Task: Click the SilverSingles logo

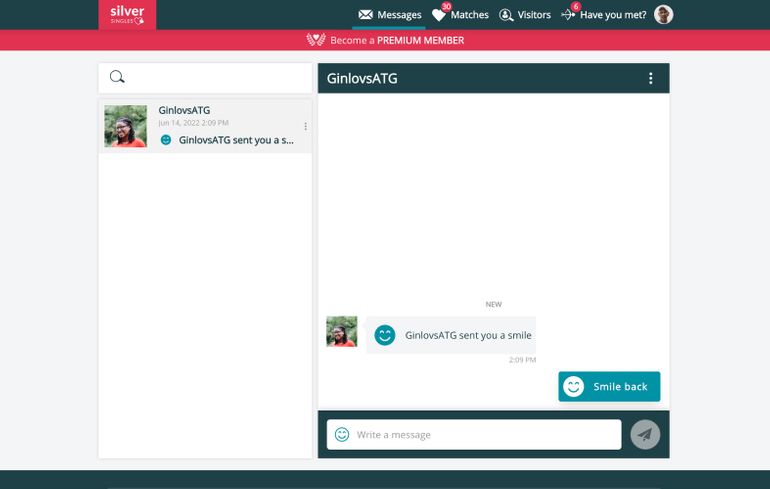Action: pos(127,15)
